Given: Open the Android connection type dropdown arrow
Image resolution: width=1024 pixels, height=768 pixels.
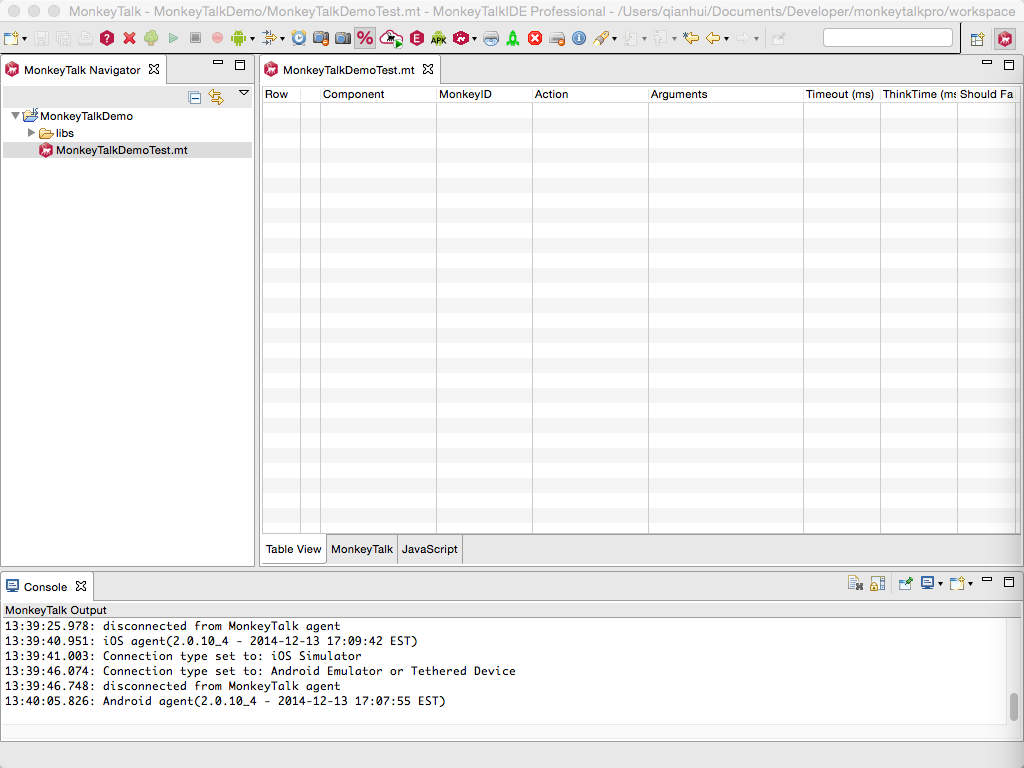Looking at the screenshot, I should [x=252, y=39].
